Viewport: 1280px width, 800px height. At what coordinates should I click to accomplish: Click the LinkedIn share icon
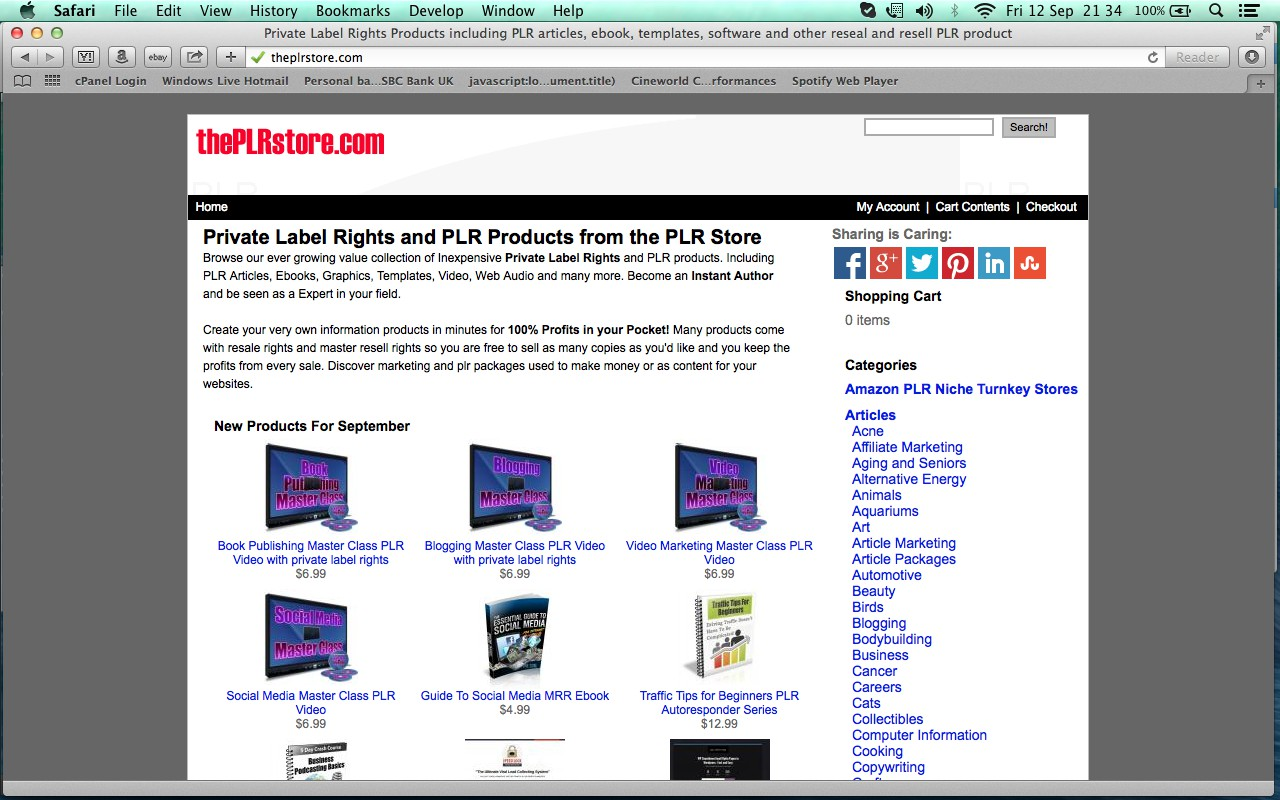coord(994,263)
